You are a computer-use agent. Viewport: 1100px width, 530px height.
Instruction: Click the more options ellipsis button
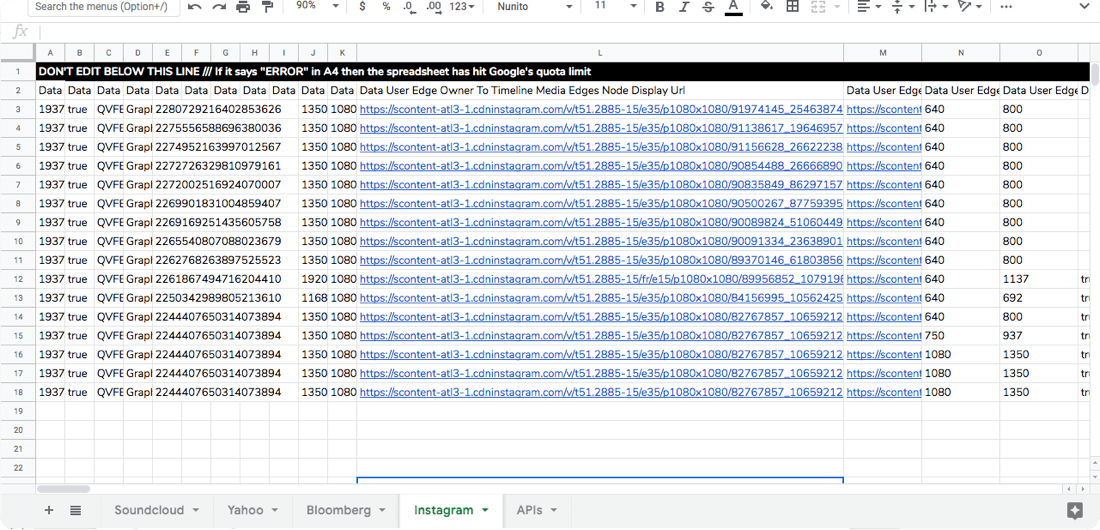pyautogui.click(x=1006, y=7)
